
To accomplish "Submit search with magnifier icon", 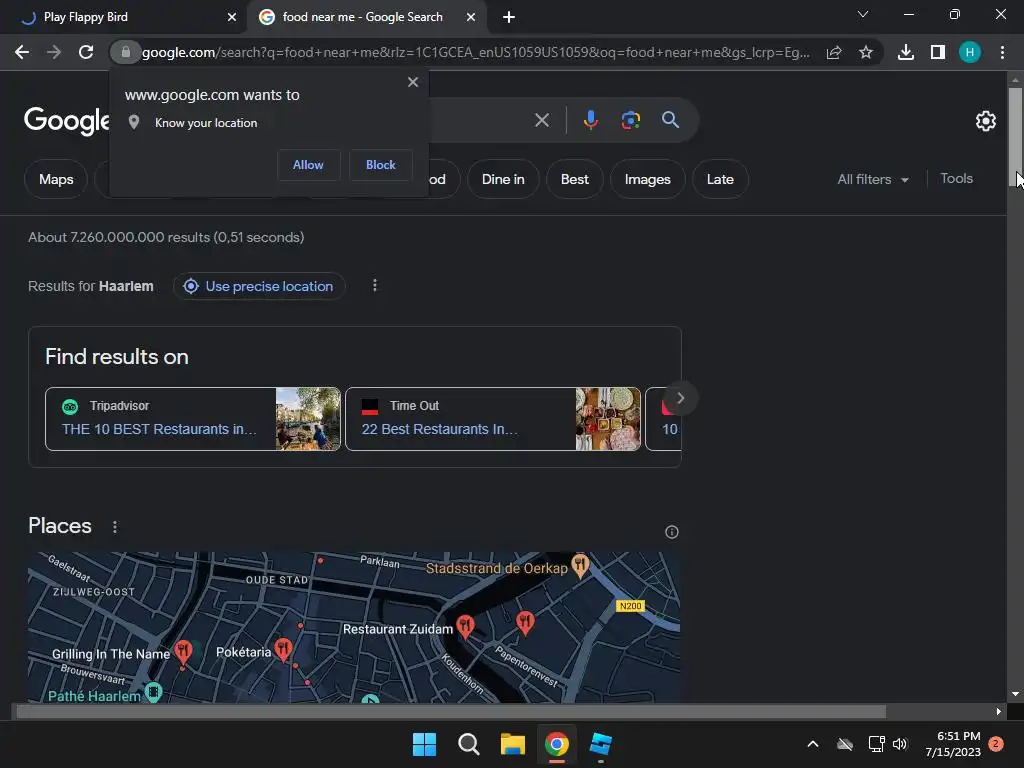I will (x=671, y=120).
